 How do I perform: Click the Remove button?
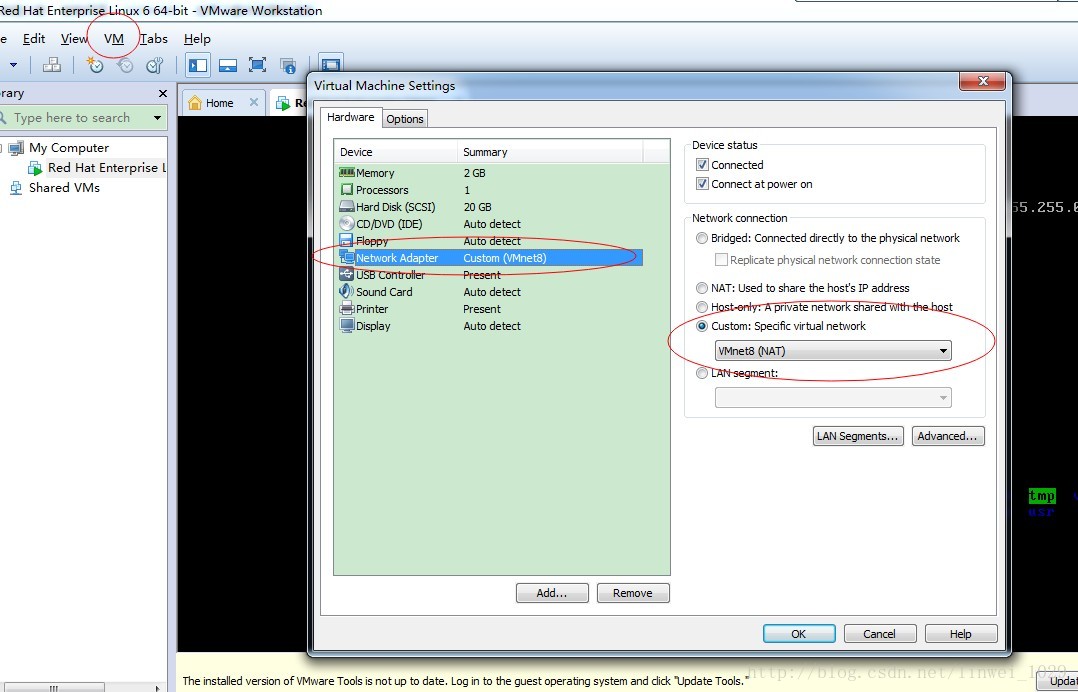point(632,593)
